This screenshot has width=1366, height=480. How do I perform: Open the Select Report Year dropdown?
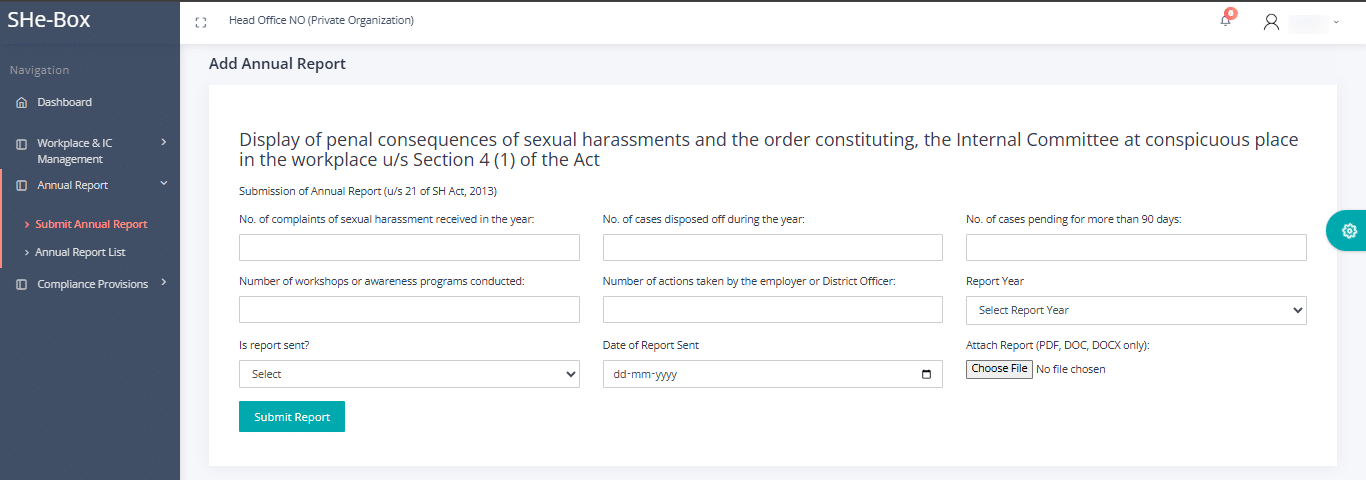1136,310
